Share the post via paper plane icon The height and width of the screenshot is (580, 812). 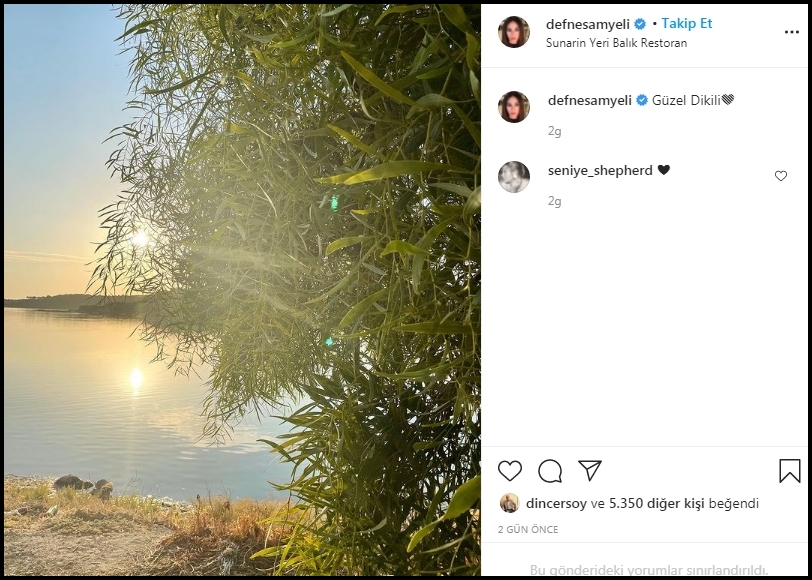point(590,471)
